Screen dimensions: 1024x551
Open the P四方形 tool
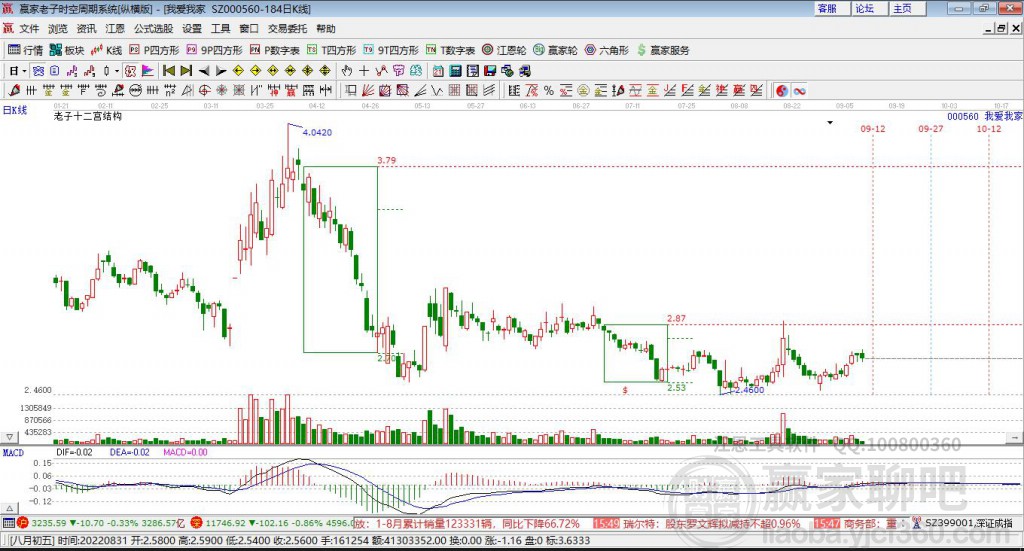pyautogui.click(x=154, y=50)
